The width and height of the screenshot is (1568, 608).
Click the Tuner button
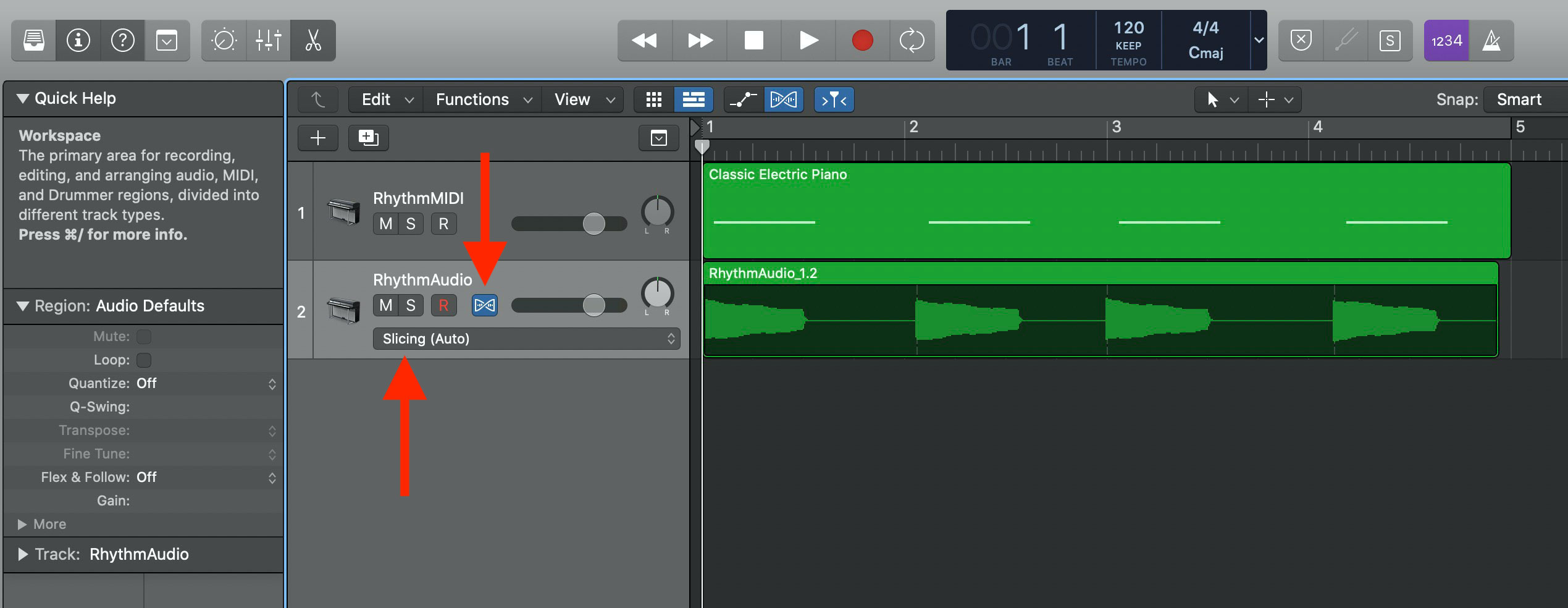click(1345, 41)
